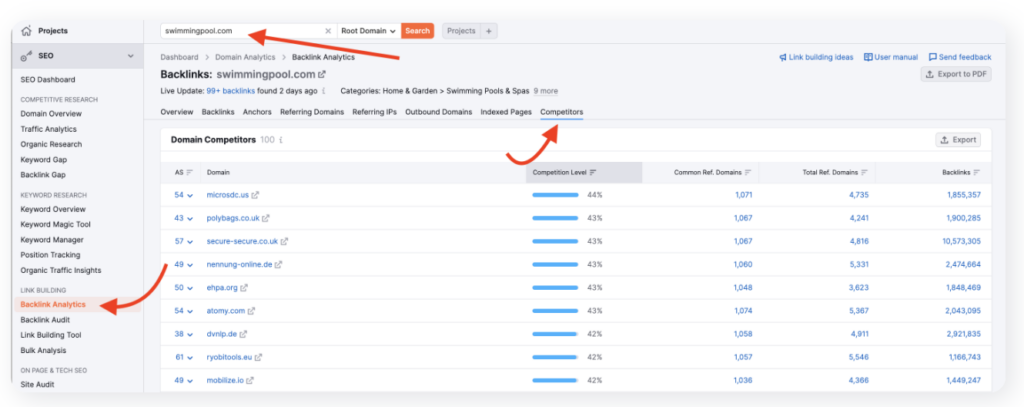The height and width of the screenshot is (407, 1024).
Task: Sort by the Common Ref. Domains icon
Action: click(x=748, y=172)
